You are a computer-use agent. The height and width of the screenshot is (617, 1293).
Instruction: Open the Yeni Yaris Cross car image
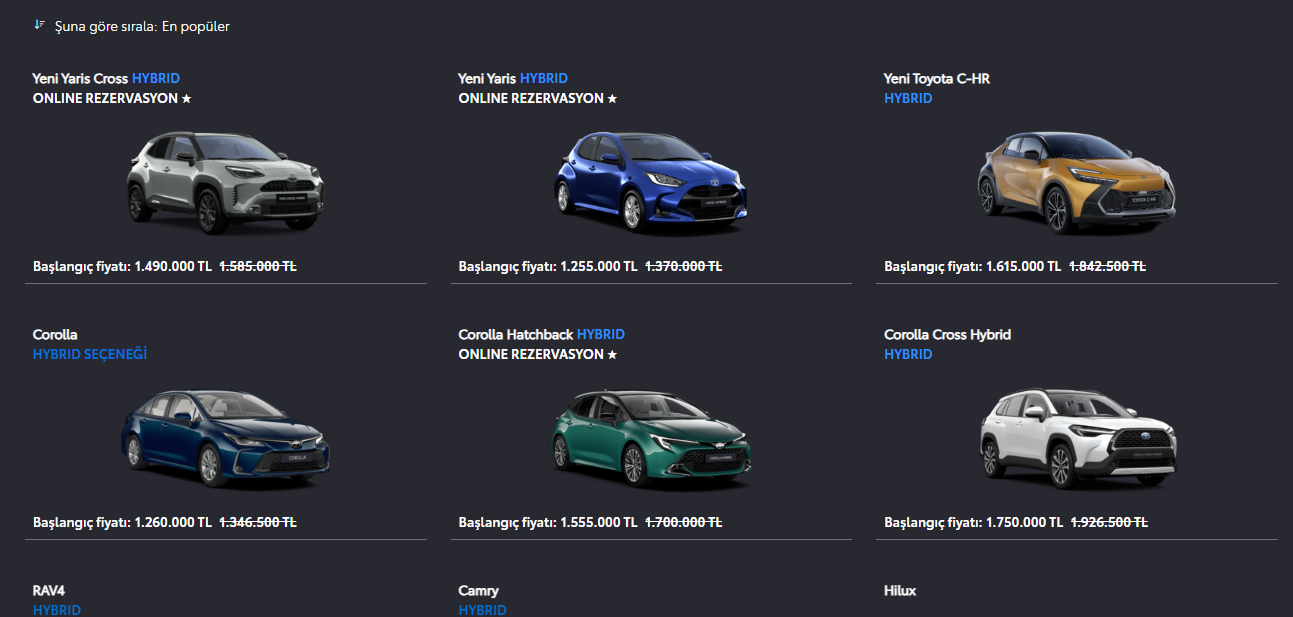point(226,183)
